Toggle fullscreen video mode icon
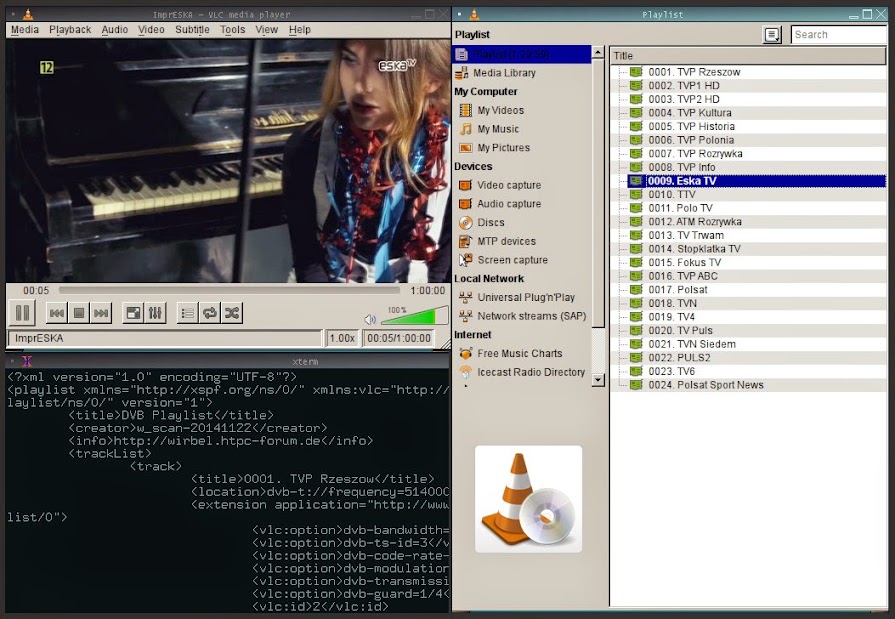895x619 pixels. click(133, 313)
